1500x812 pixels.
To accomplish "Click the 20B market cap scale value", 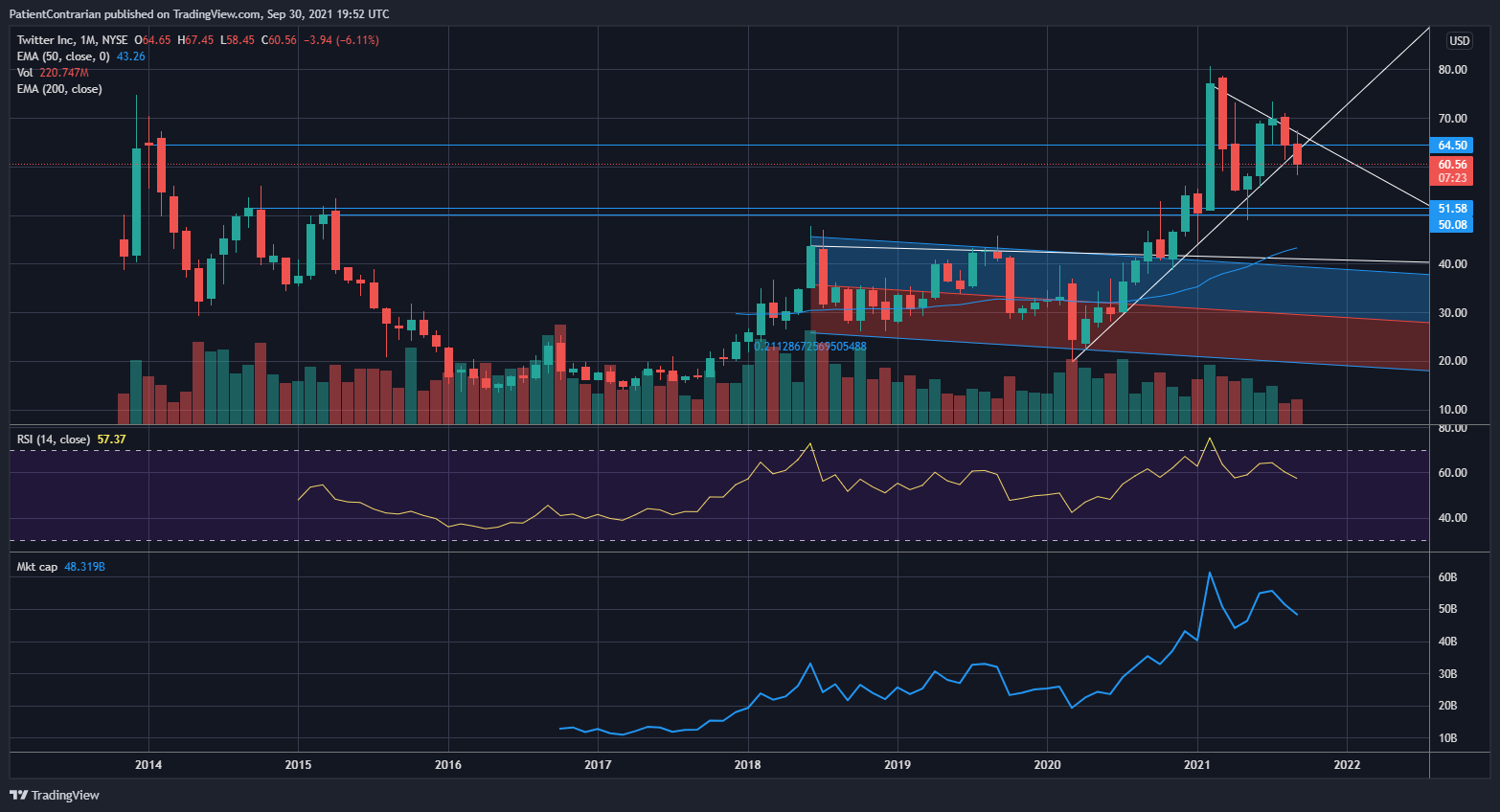I will 1447,706.
